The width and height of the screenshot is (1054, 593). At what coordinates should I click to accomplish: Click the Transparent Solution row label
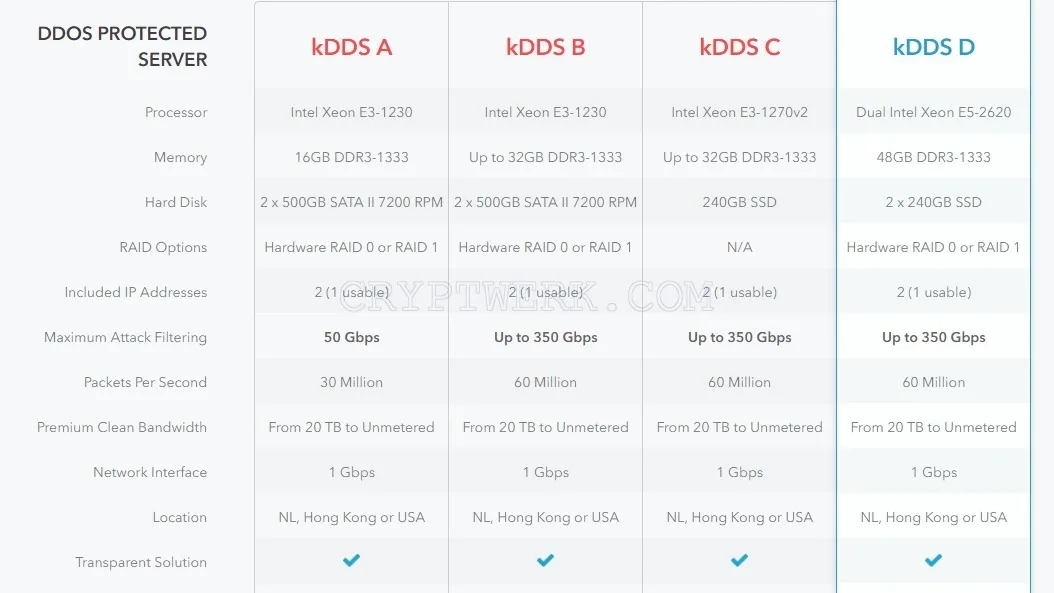point(140,563)
